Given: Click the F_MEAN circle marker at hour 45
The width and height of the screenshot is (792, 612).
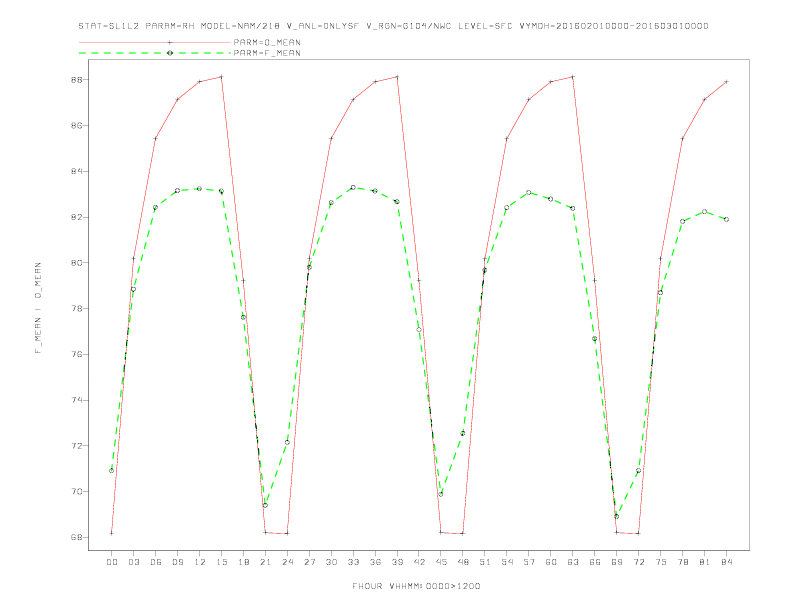Looking at the screenshot, I should (441, 494).
